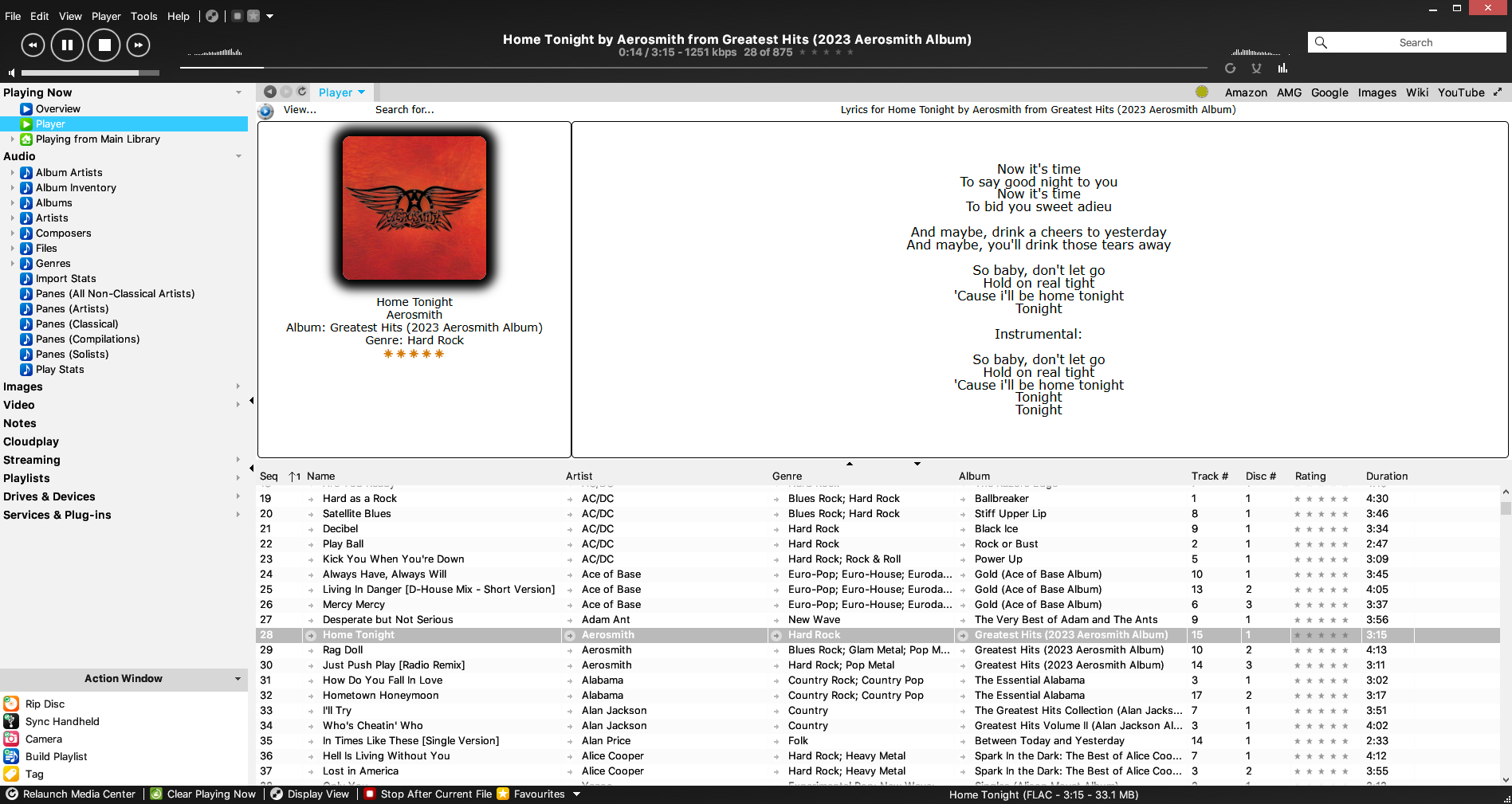Viewport: 1512px width, 804px height.
Task: Click the Sync Handheld icon
Action: pyautogui.click(x=11, y=721)
